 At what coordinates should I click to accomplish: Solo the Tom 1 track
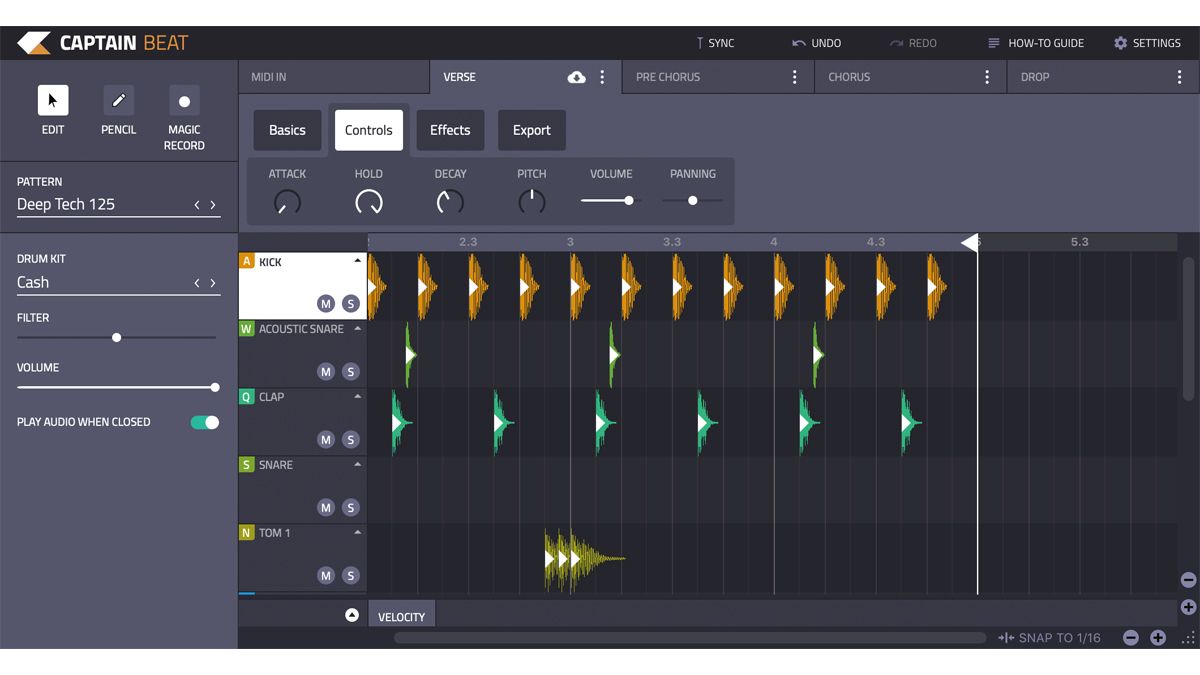tap(350, 576)
